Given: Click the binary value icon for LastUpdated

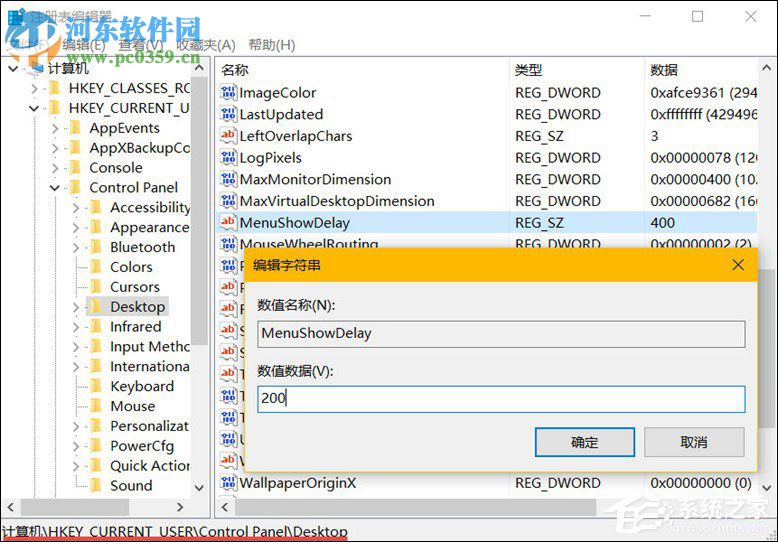Looking at the screenshot, I should 228,115.
